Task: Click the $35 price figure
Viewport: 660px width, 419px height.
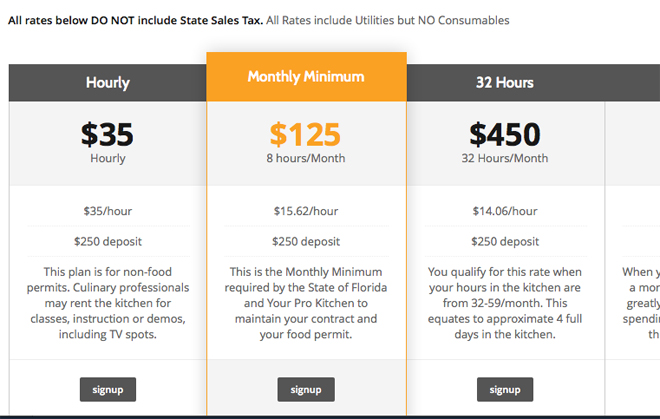Action: [107, 135]
